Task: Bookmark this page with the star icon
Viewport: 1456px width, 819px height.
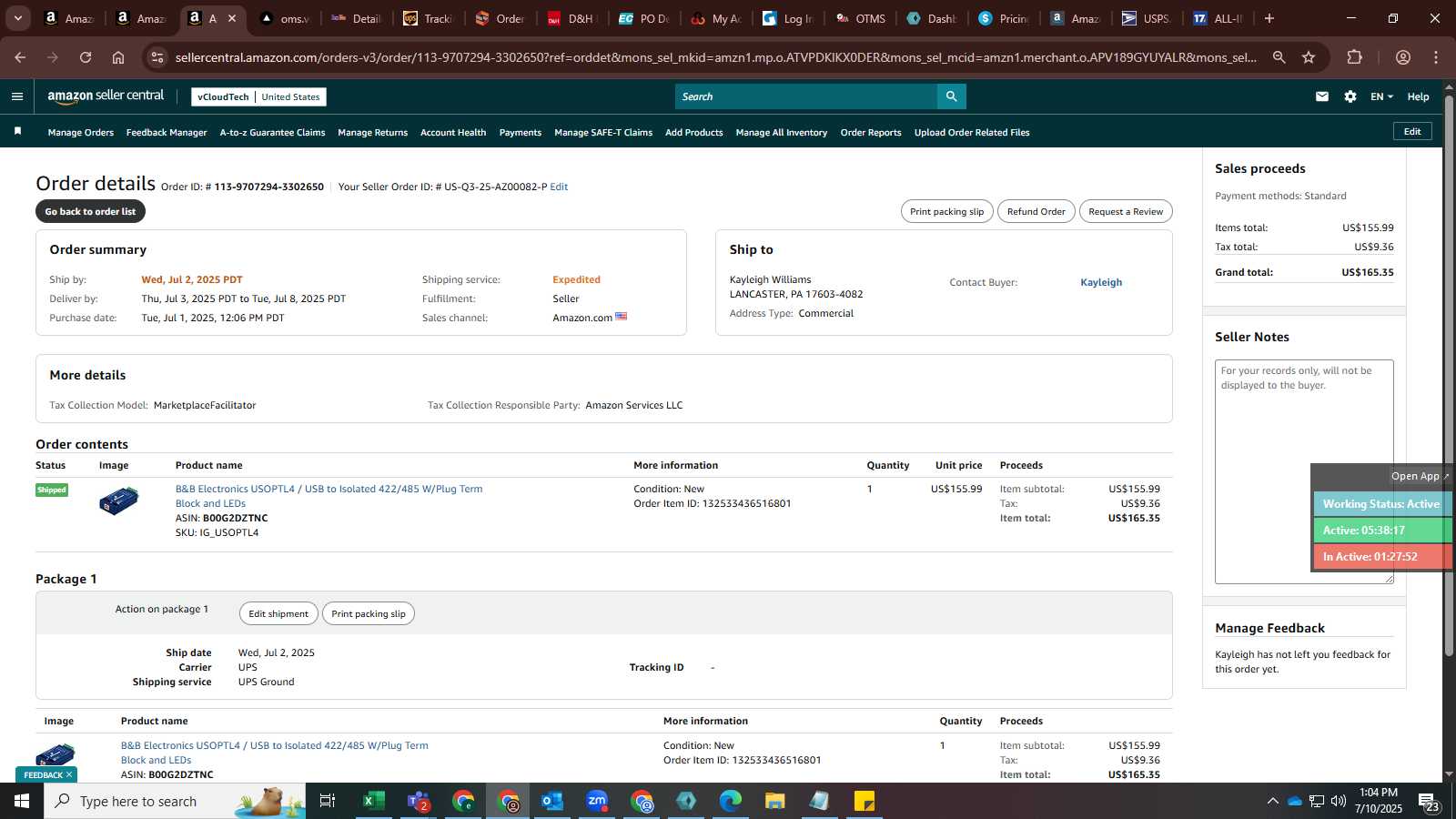Action: 1309,57
